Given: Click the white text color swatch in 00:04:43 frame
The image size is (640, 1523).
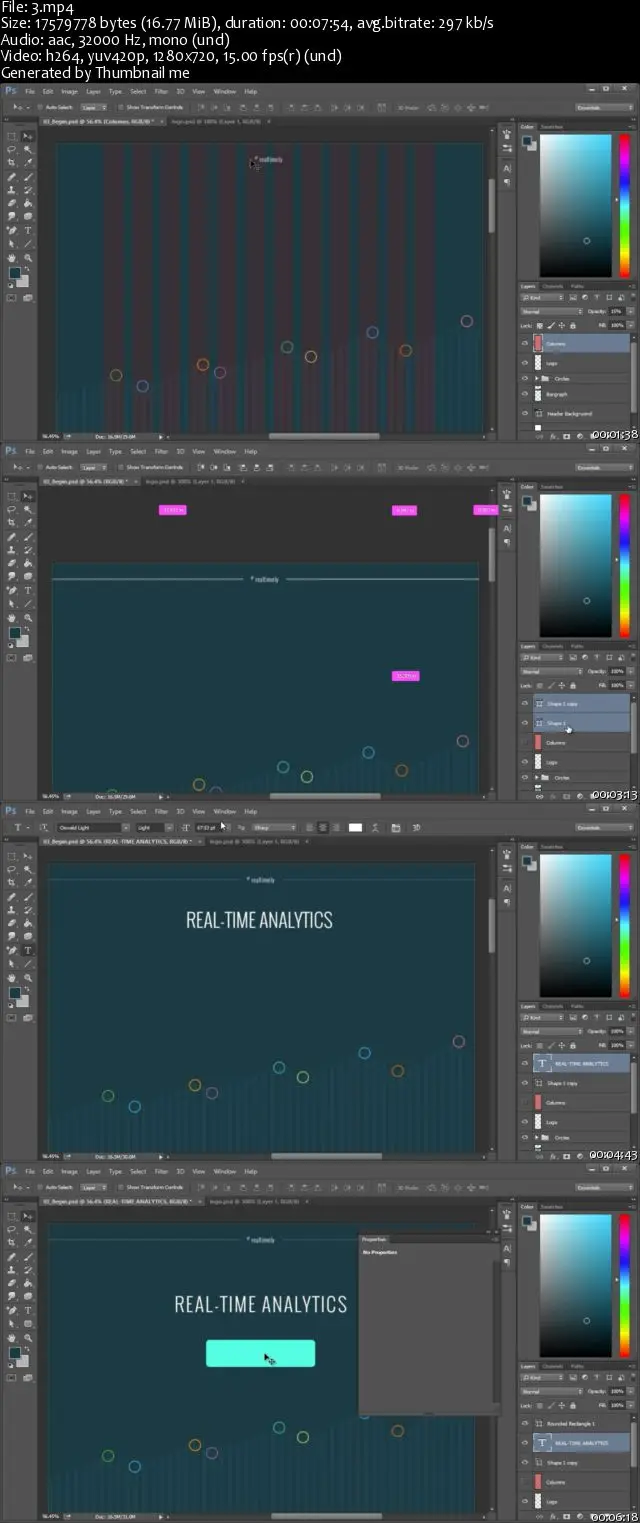Looking at the screenshot, I should (x=355, y=827).
